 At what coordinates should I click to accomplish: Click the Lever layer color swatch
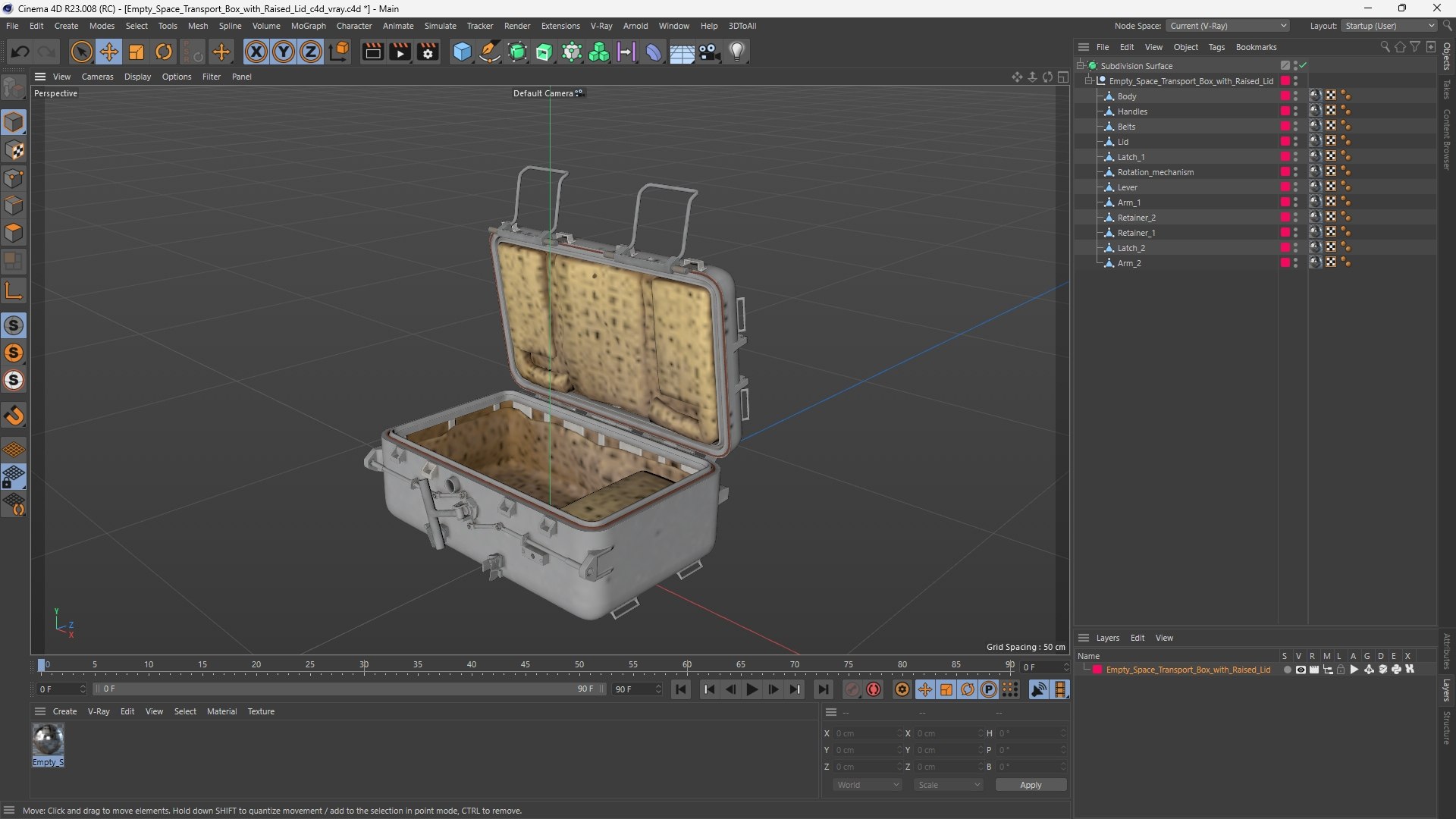tap(1285, 187)
